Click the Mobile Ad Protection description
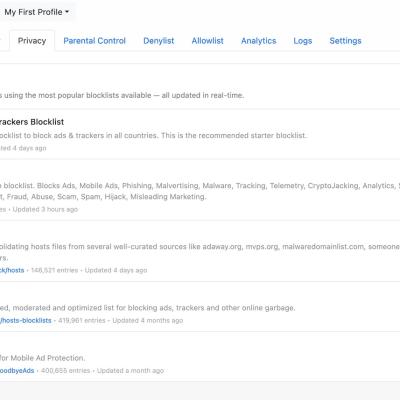Image resolution: width=400 pixels, height=400 pixels. (x=42, y=358)
